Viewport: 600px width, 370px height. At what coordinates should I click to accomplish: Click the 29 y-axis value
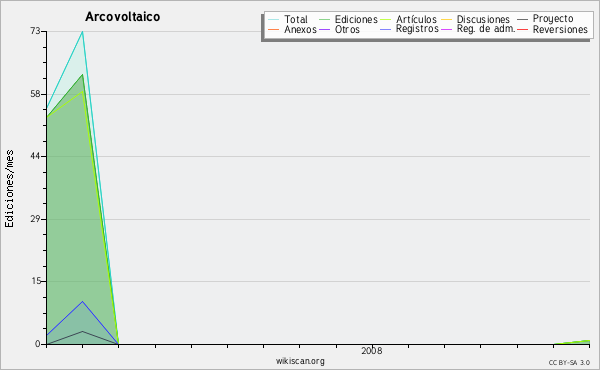pyautogui.click(x=35, y=219)
